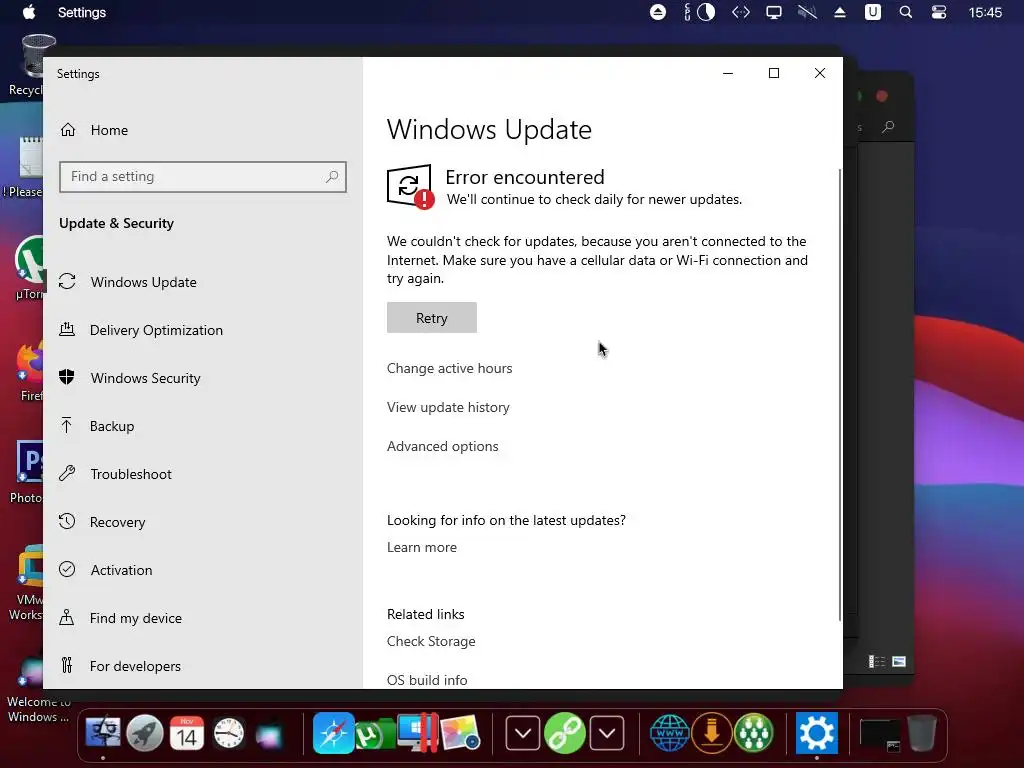Screen dimensions: 1024x768
Task: Open the Siri icon in the dock
Action: (x=269, y=733)
